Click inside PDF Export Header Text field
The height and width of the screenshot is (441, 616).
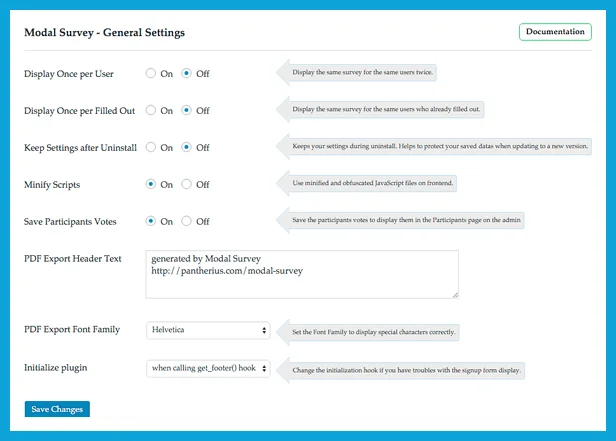coord(300,273)
